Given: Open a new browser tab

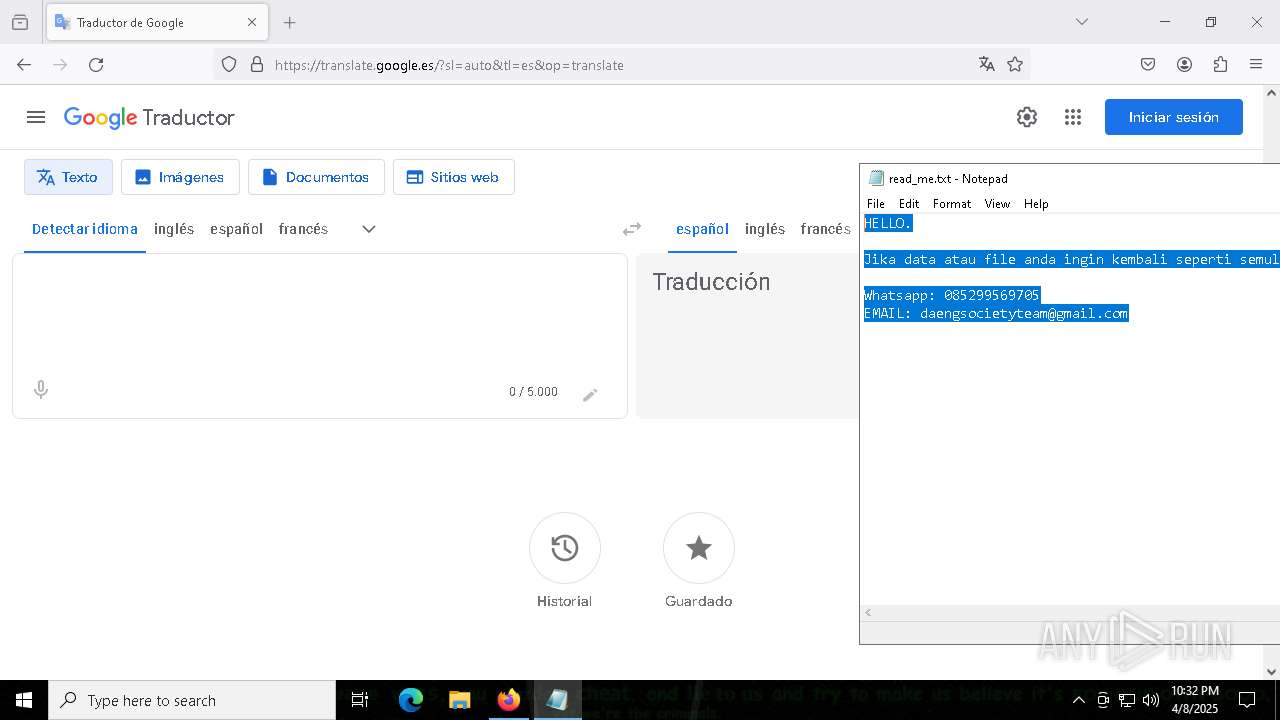Looking at the screenshot, I should [289, 22].
